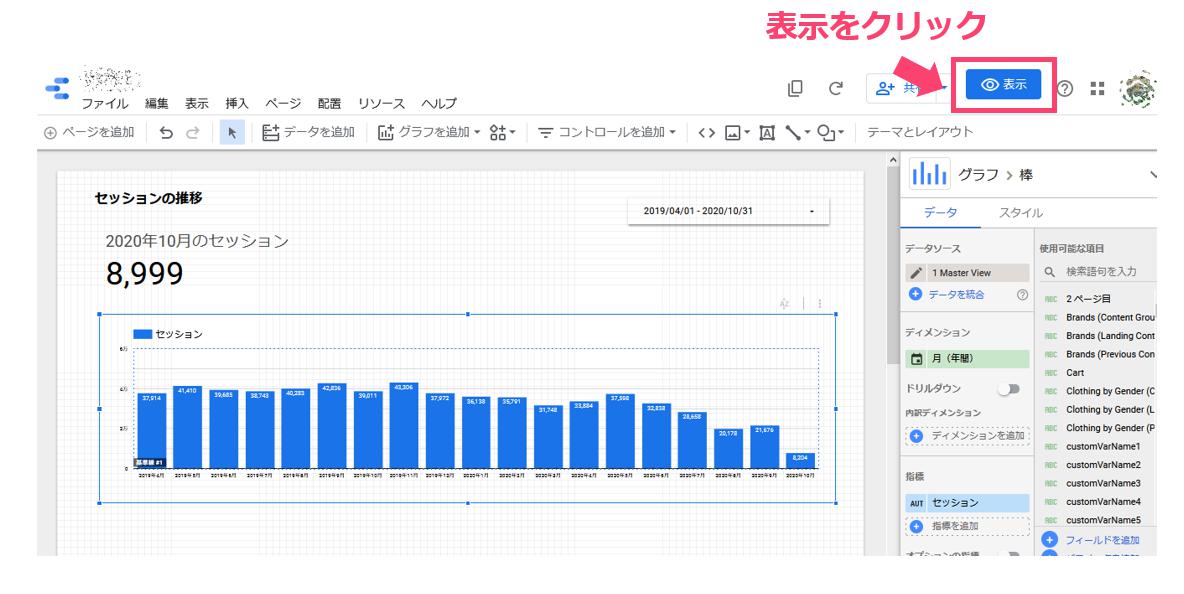Click the search field 検索語句を入力
This screenshot has width=1184, height=594.
coord(1100,271)
